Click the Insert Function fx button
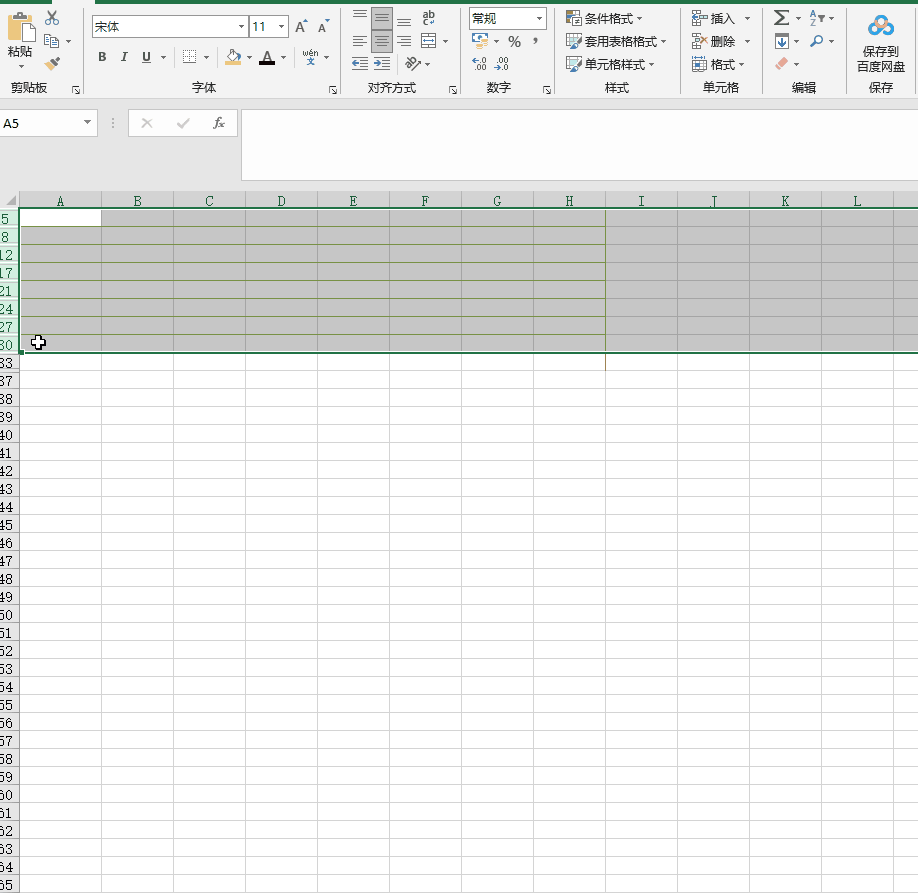The image size is (918, 893). pos(218,123)
